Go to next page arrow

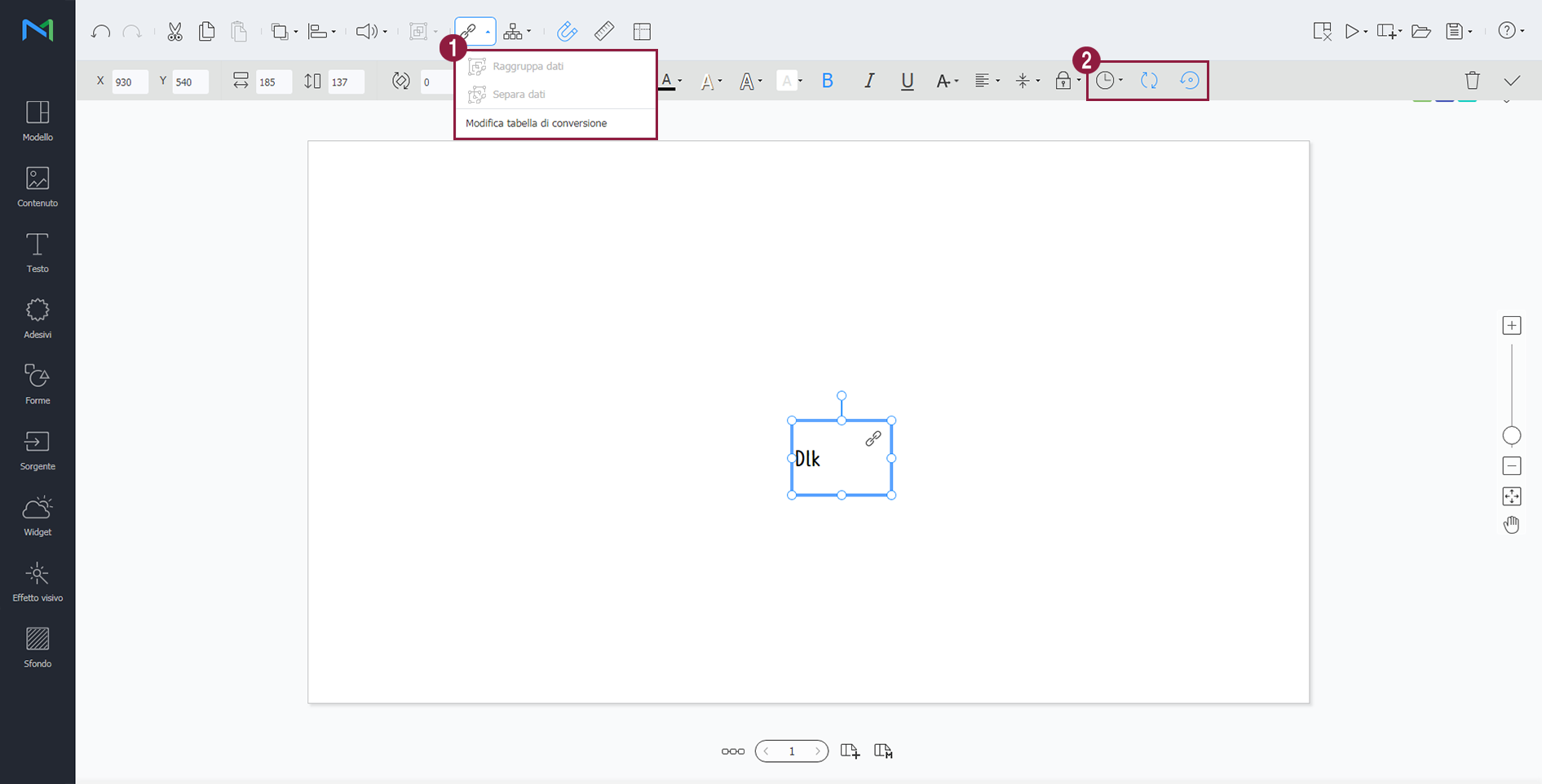pos(817,751)
